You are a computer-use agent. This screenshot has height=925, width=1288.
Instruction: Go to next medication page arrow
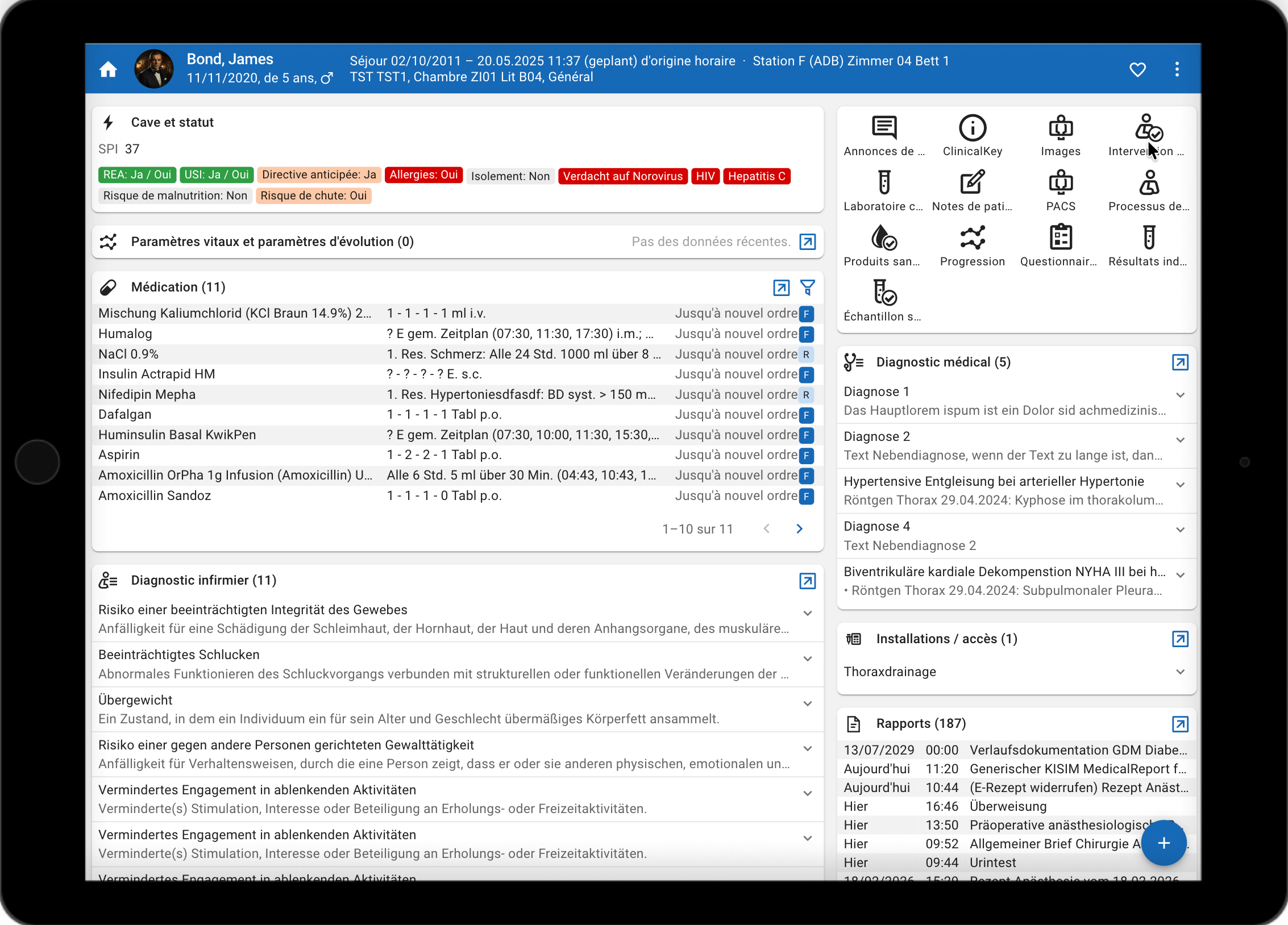[x=800, y=529]
